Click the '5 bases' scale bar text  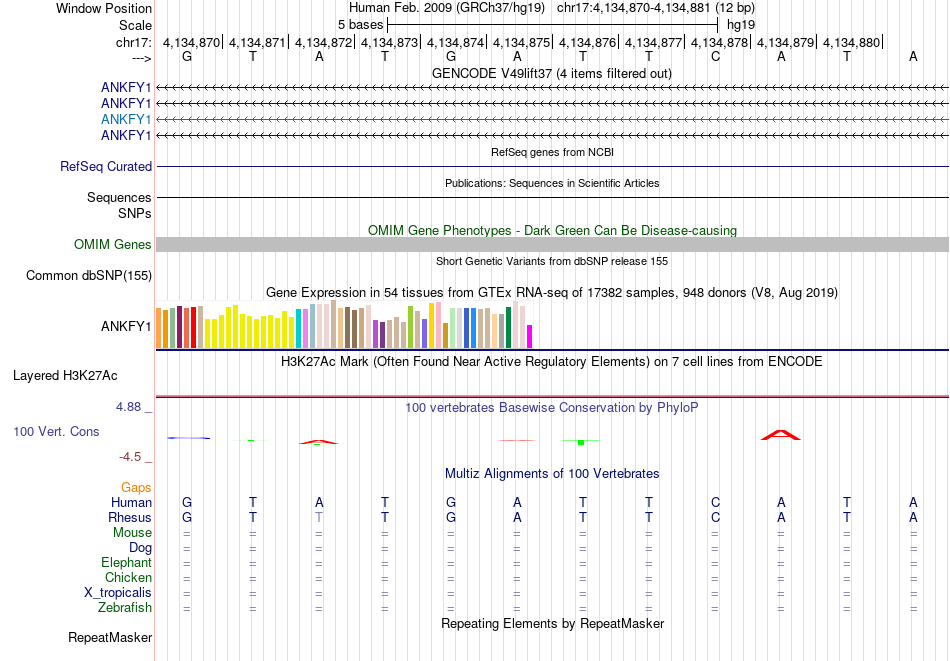[x=360, y=25]
